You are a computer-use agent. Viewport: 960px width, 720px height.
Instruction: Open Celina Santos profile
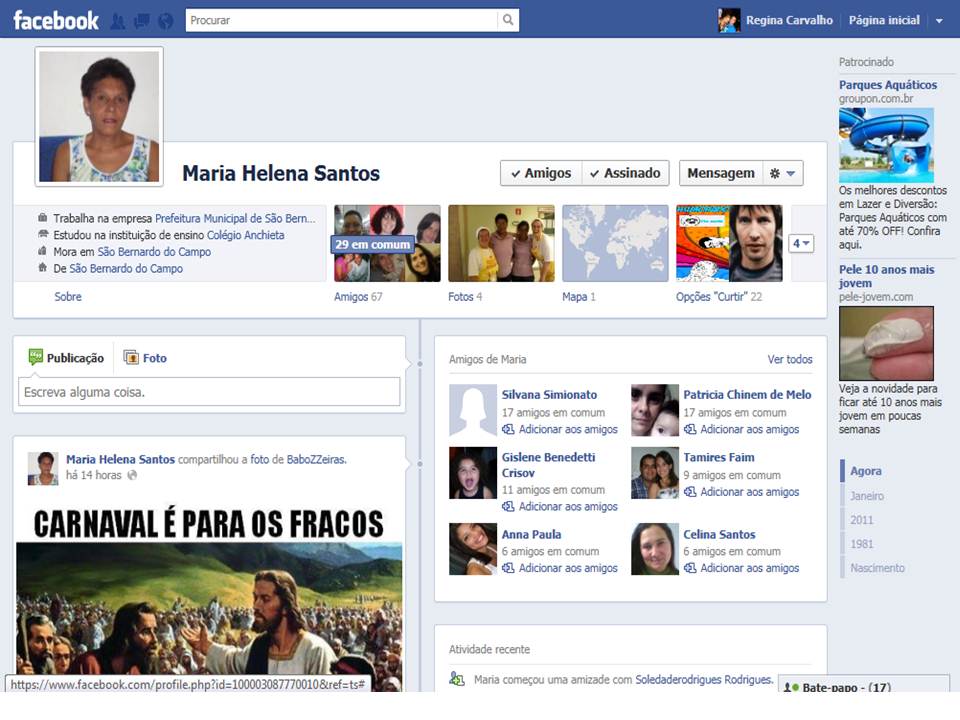click(719, 534)
